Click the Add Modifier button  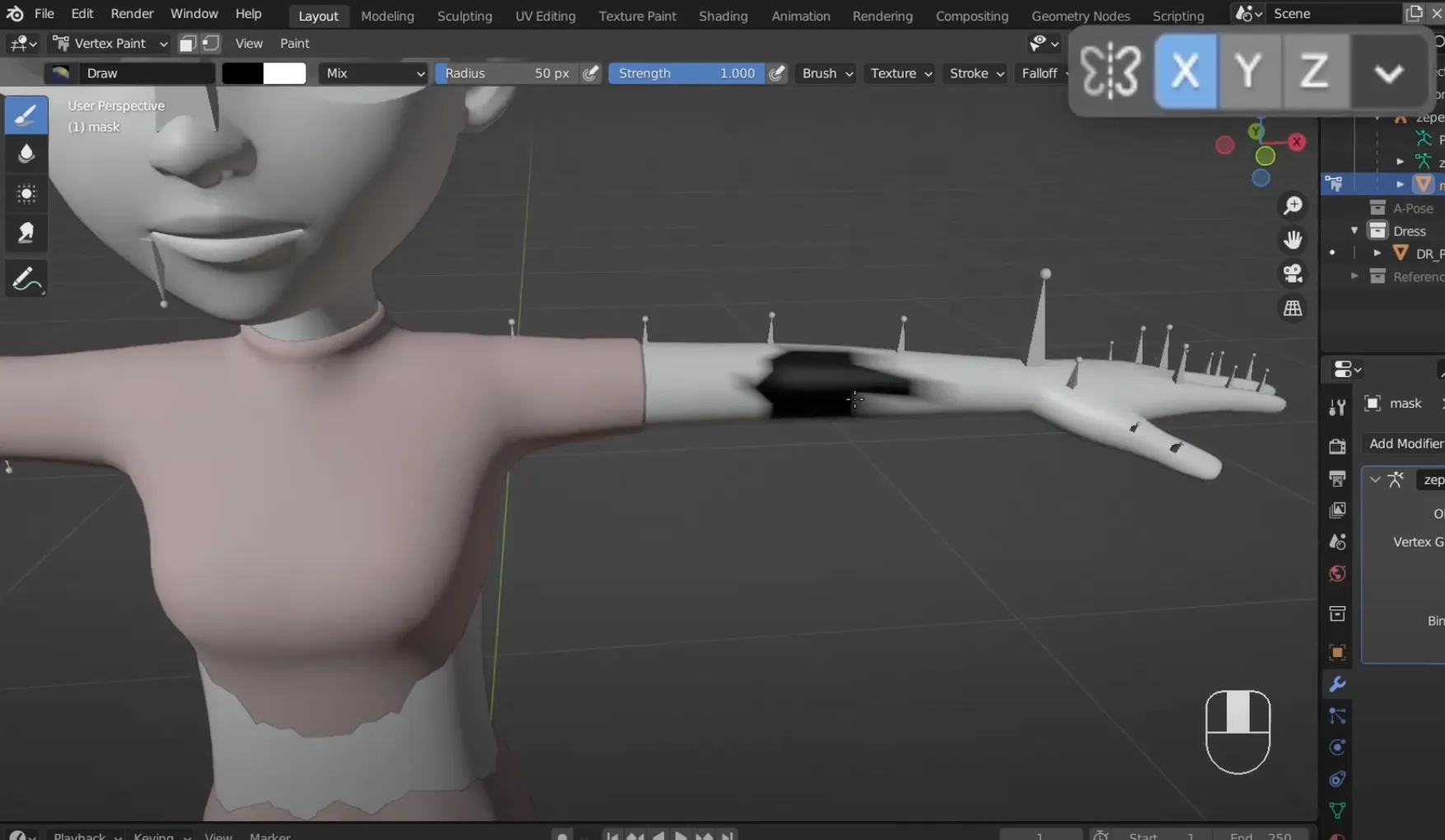click(1405, 444)
